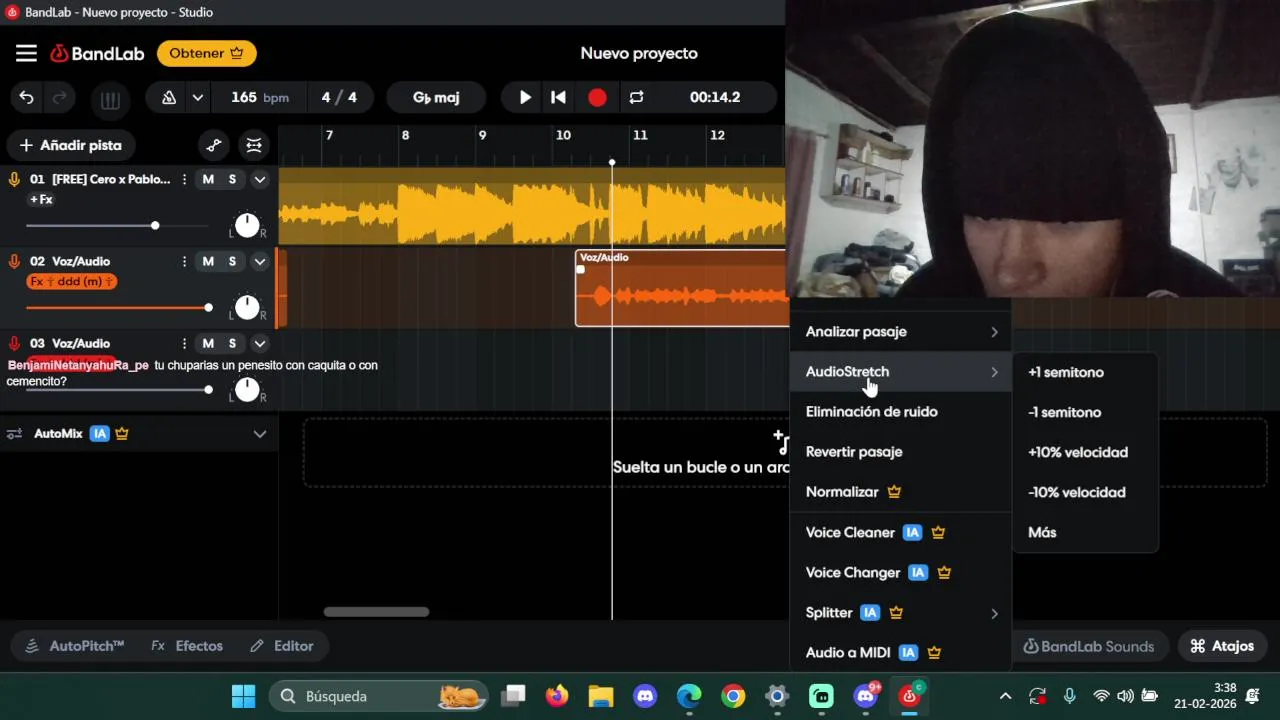Apply +10% velocidad
The width and height of the screenshot is (1280, 720).
(1085, 452)
